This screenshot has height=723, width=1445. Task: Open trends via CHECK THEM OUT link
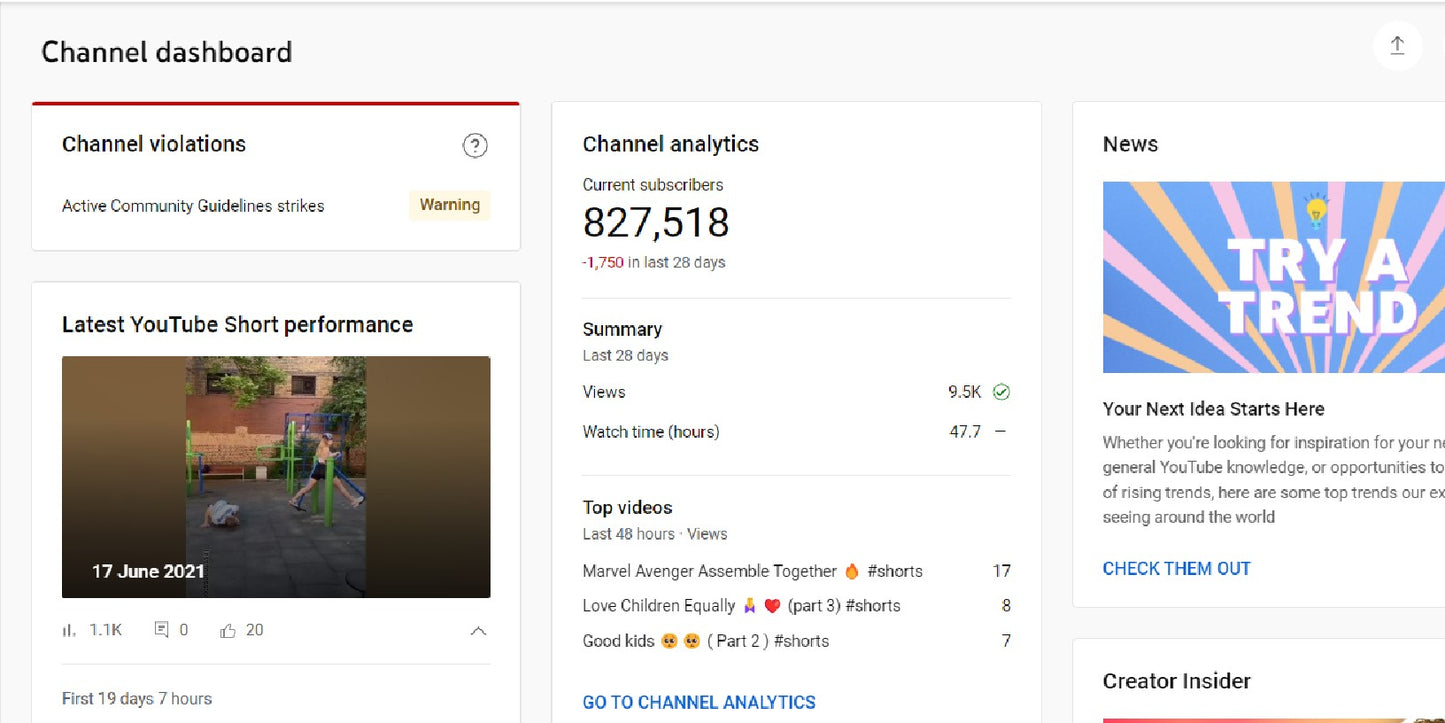point(1176,568)
